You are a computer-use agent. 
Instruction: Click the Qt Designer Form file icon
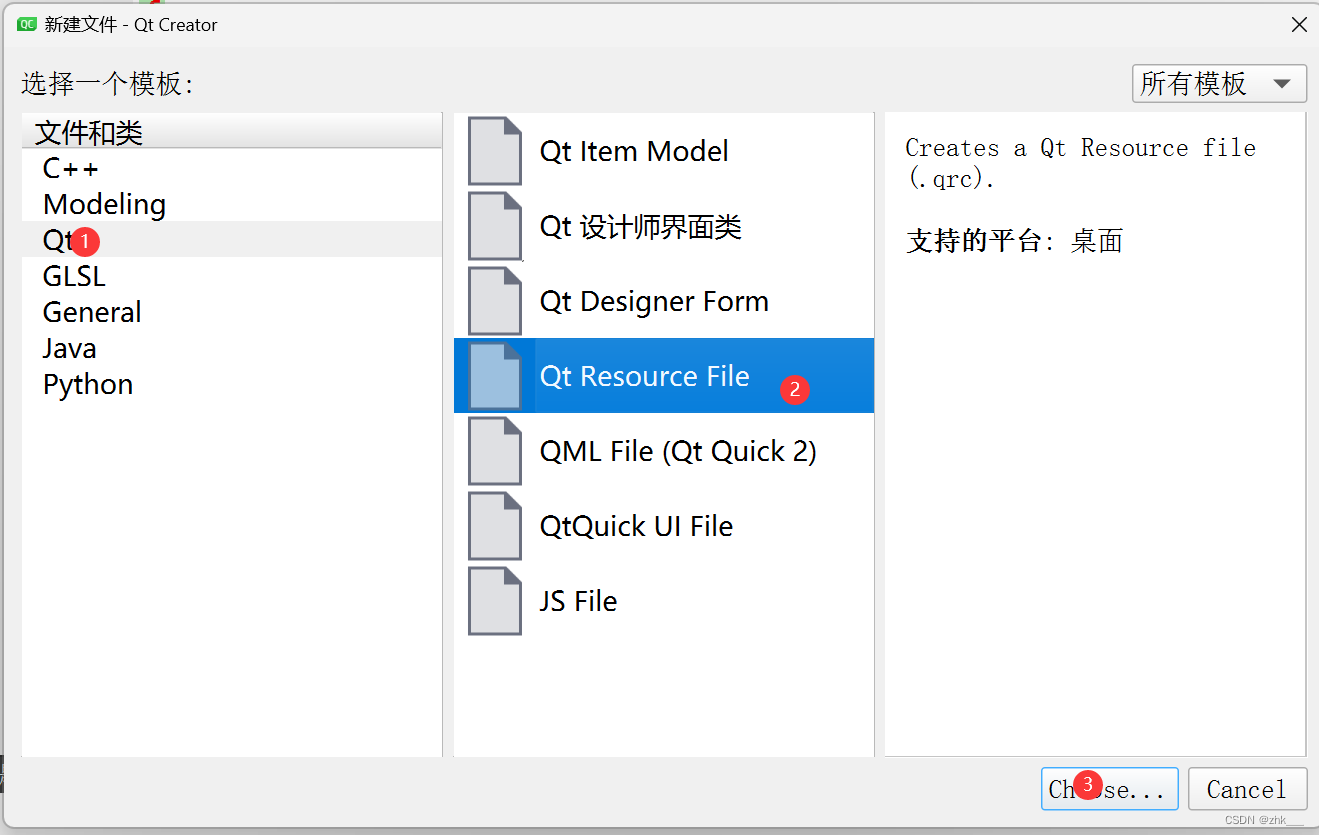[x=495, y=301]
